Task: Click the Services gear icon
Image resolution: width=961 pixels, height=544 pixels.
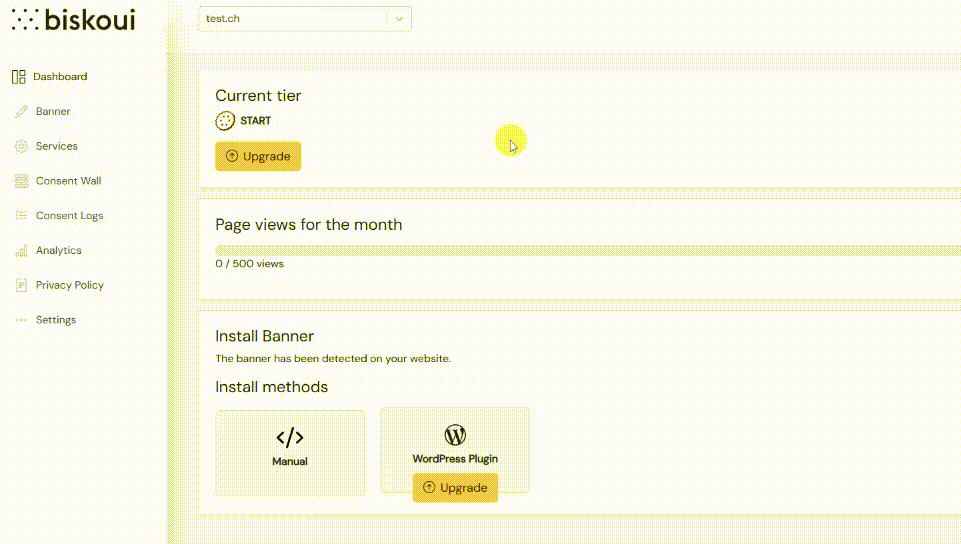Action: [x=21, y=147]
